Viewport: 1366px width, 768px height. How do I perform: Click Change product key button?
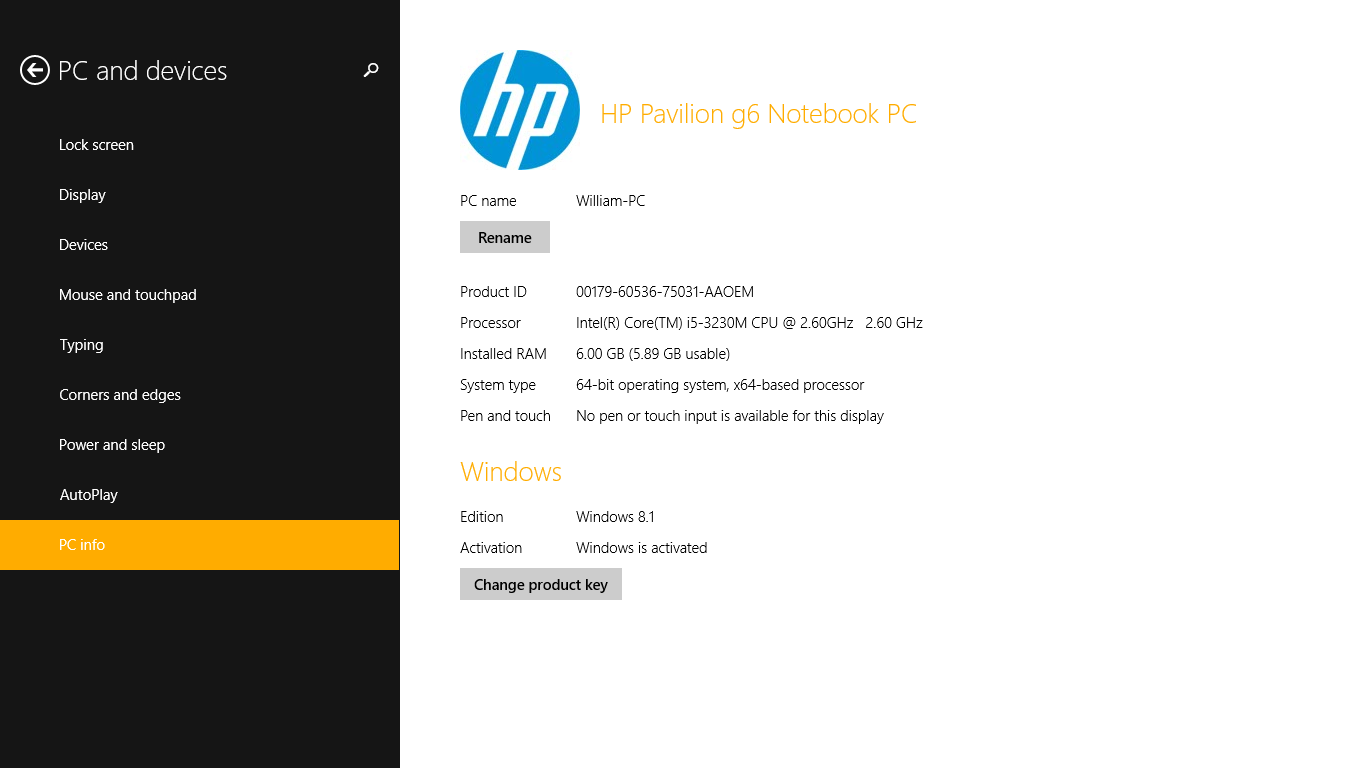point(540,585)
